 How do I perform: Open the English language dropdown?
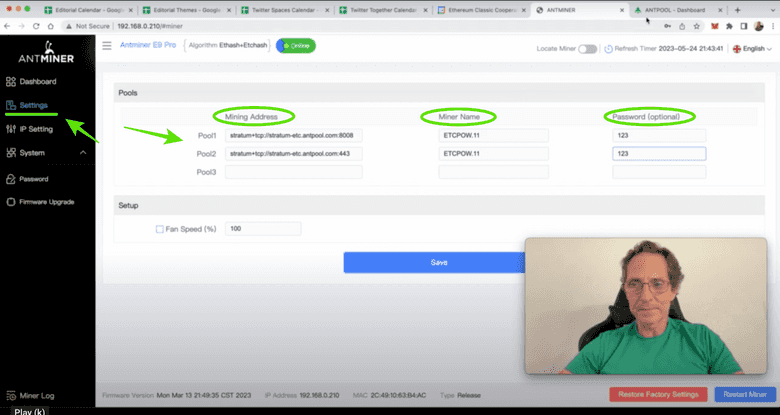pyautogui.click(x=753, y=48)
